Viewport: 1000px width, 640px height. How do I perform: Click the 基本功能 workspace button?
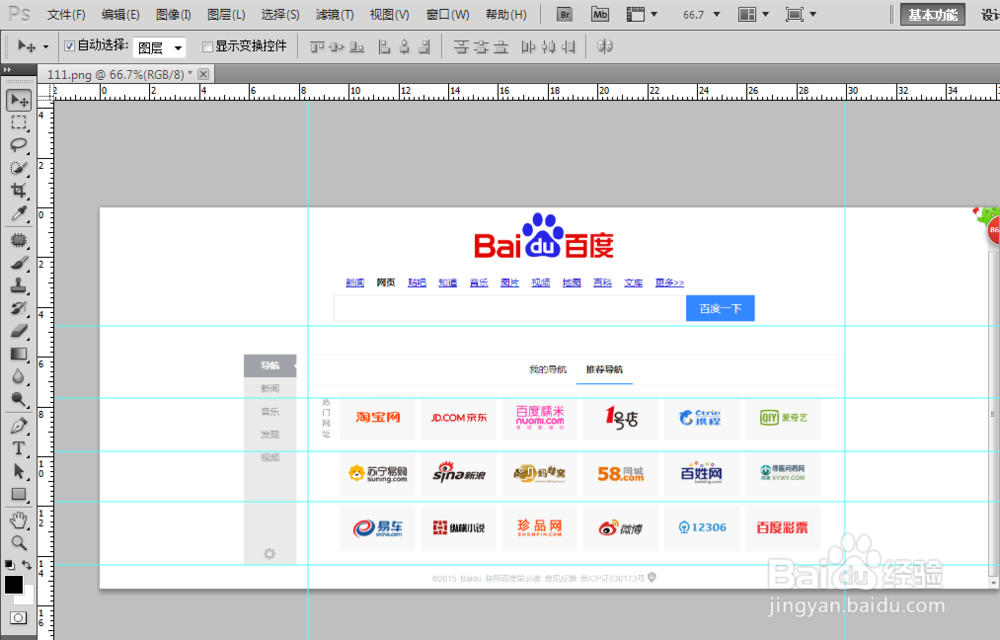click(x=932, y=15)
